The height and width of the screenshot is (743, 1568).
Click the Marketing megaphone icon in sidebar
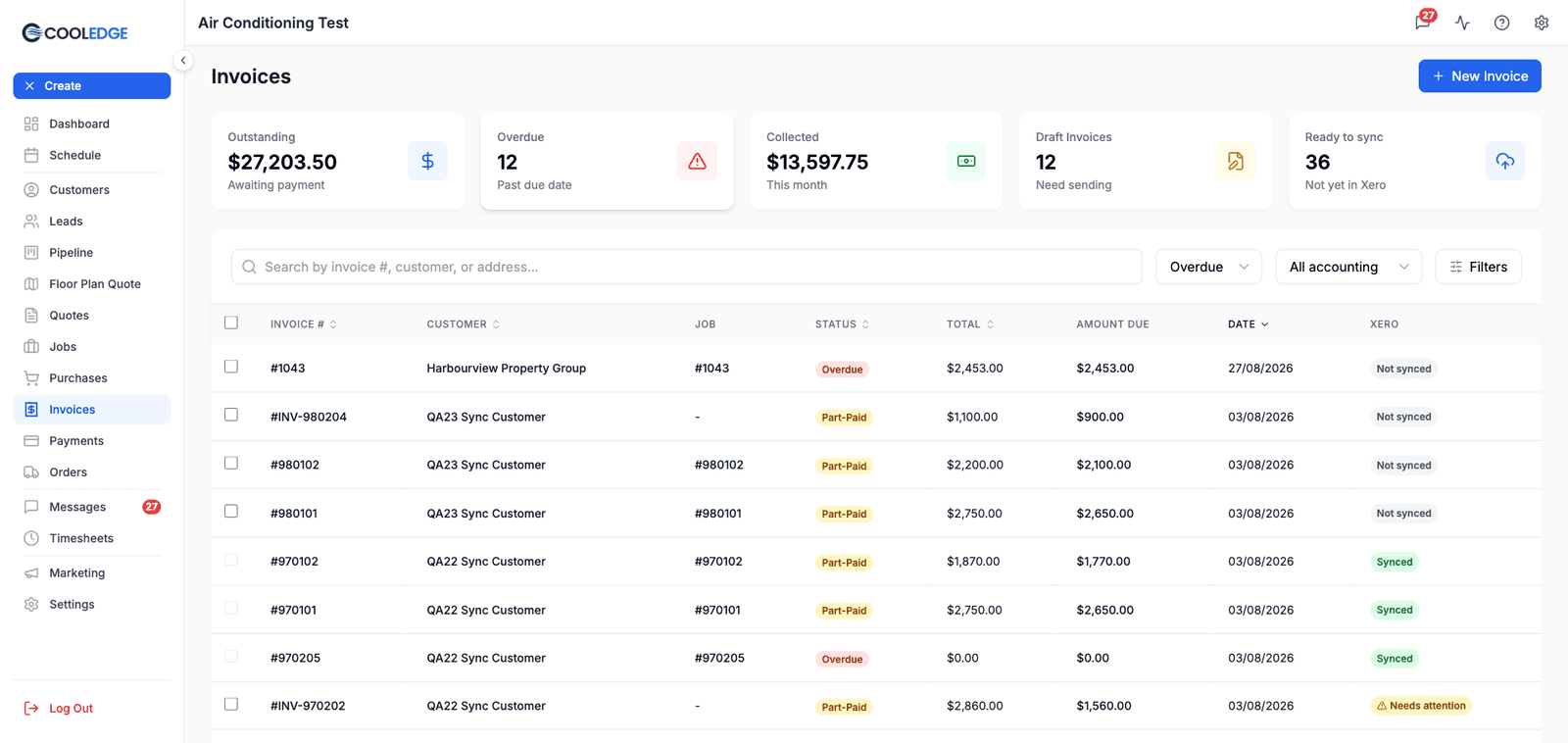pyautogui.click(x=31, y=573)
